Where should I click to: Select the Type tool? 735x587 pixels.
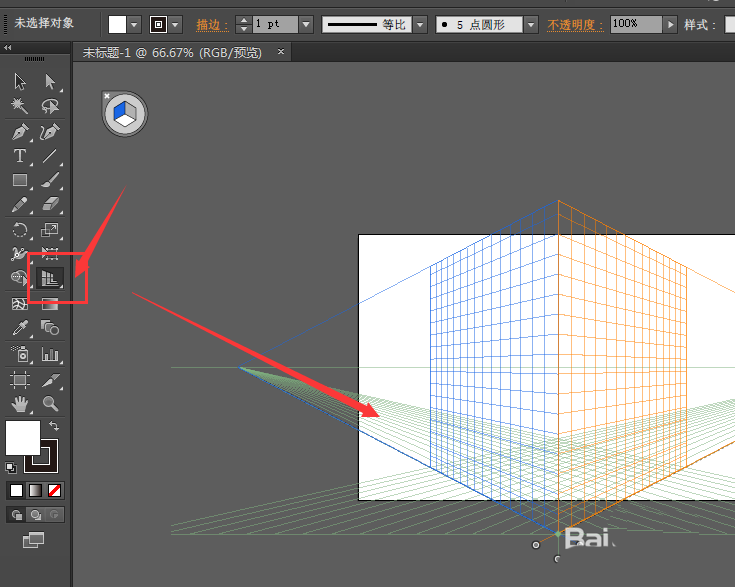(20, 156)
